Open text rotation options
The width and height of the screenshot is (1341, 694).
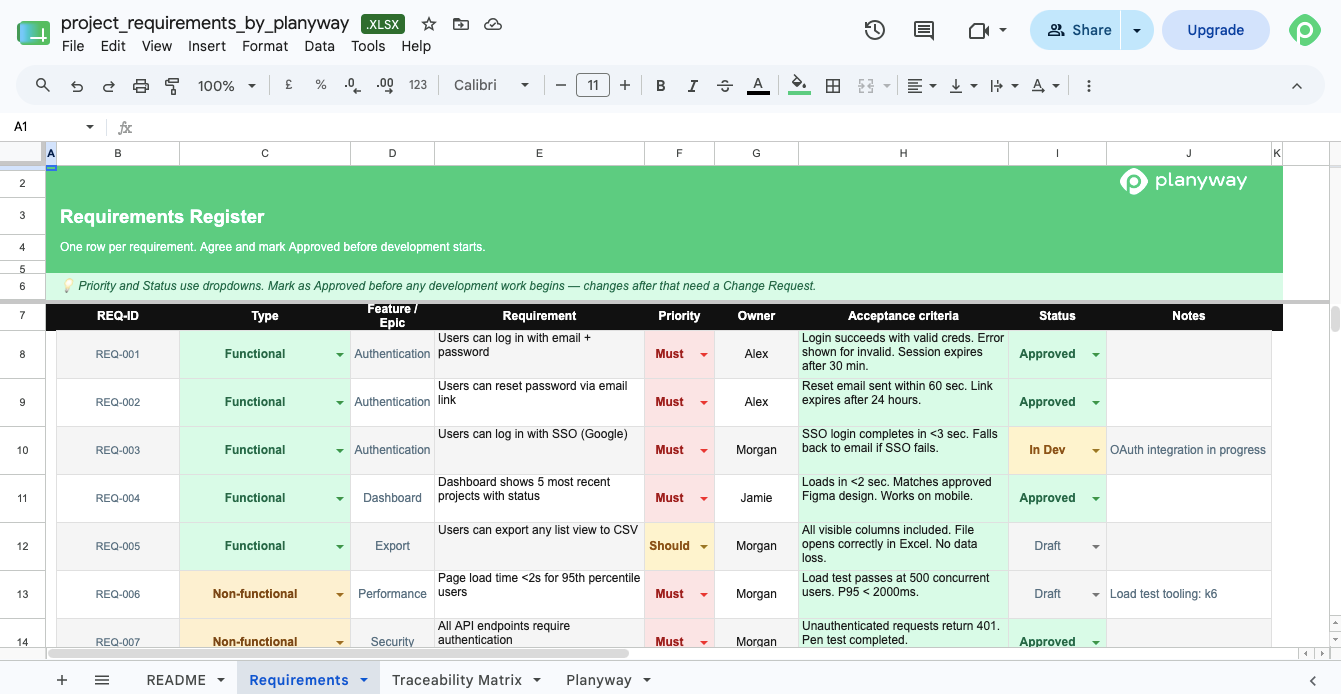click(x=1044, y=86)
